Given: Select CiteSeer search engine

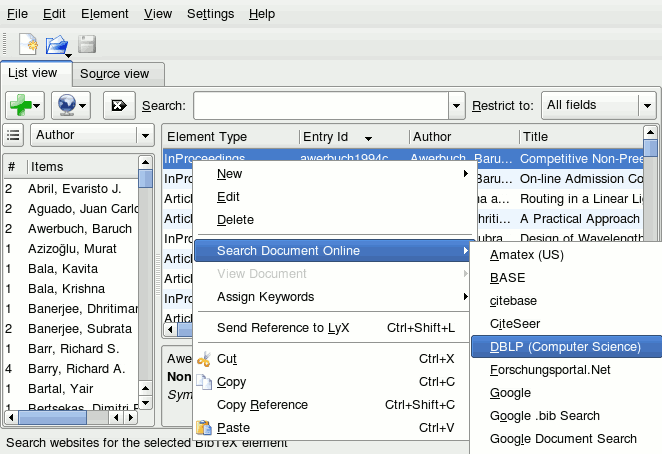Looking at the screenshot, I should click(567, 324).
